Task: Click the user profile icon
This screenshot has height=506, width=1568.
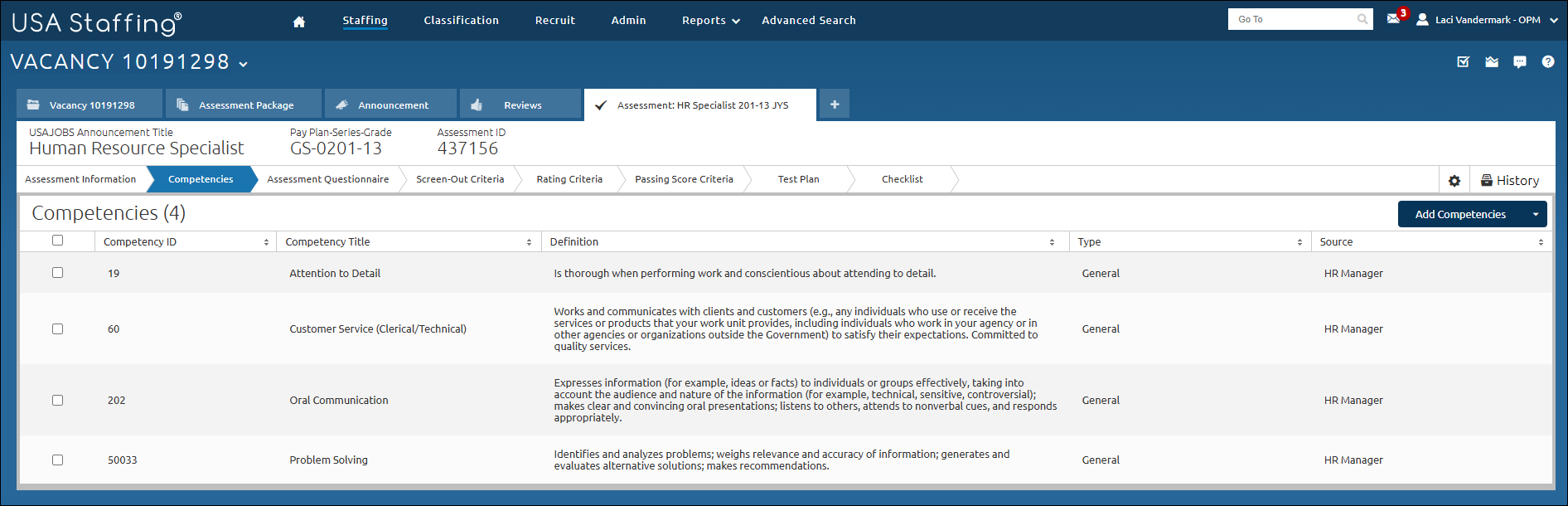Action: click(1422, 19)
